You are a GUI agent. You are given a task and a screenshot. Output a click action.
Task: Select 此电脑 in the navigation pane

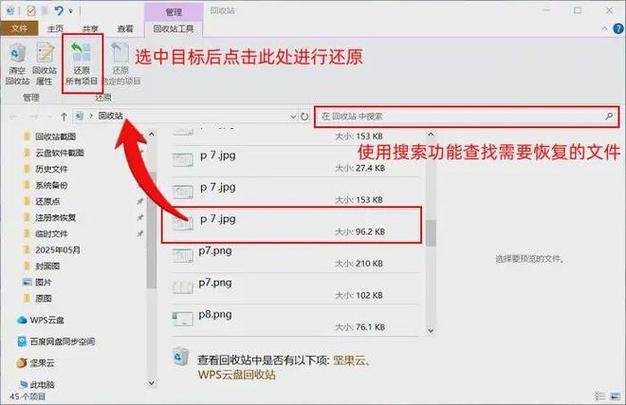42,384
